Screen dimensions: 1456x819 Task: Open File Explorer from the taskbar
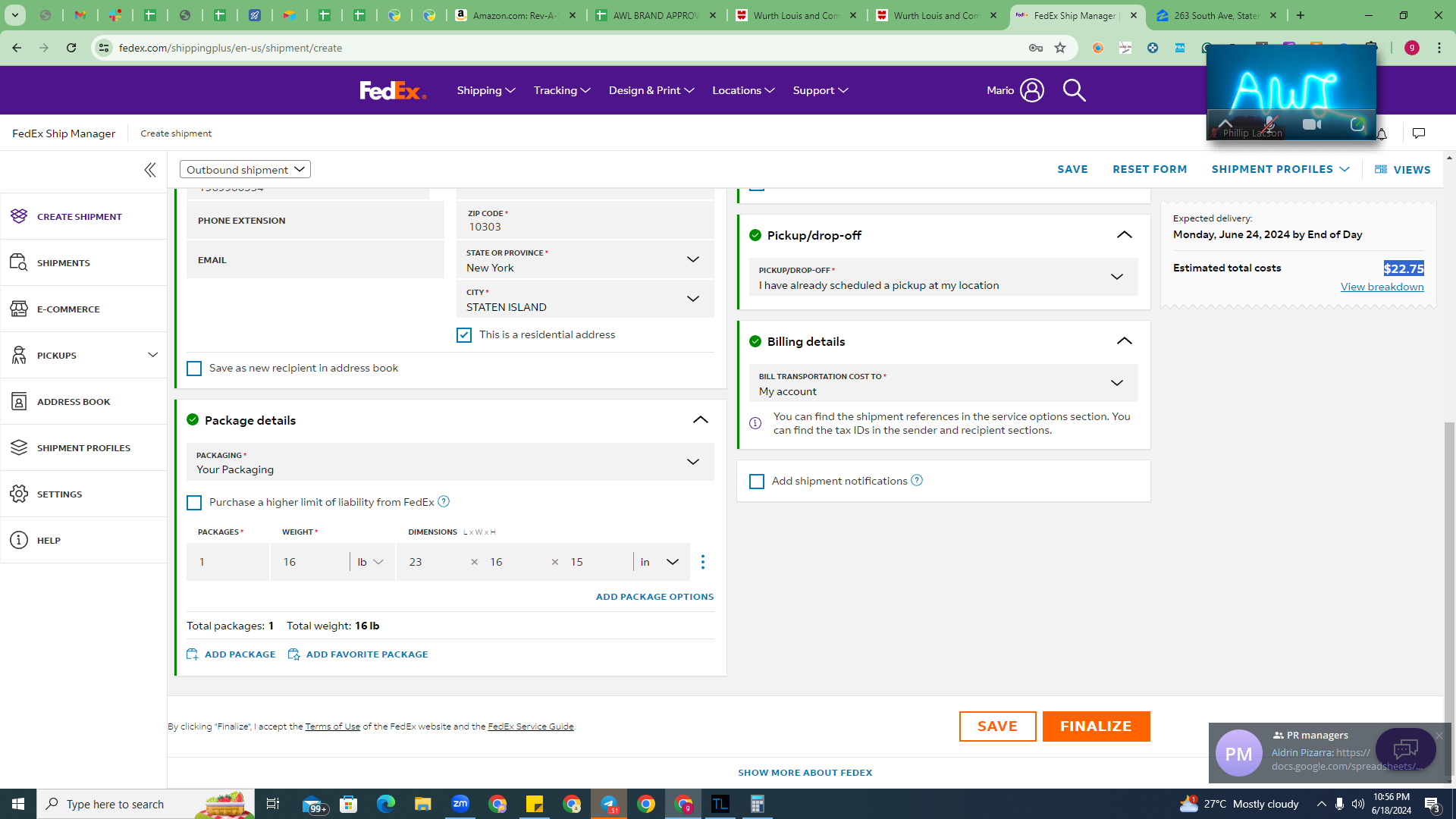(x=422, y=804)
